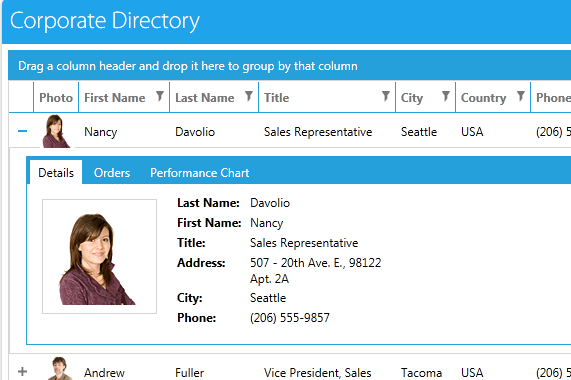Open the Last Name column filter icon
This screenshot has height=380, width=571.
(249, 96)
